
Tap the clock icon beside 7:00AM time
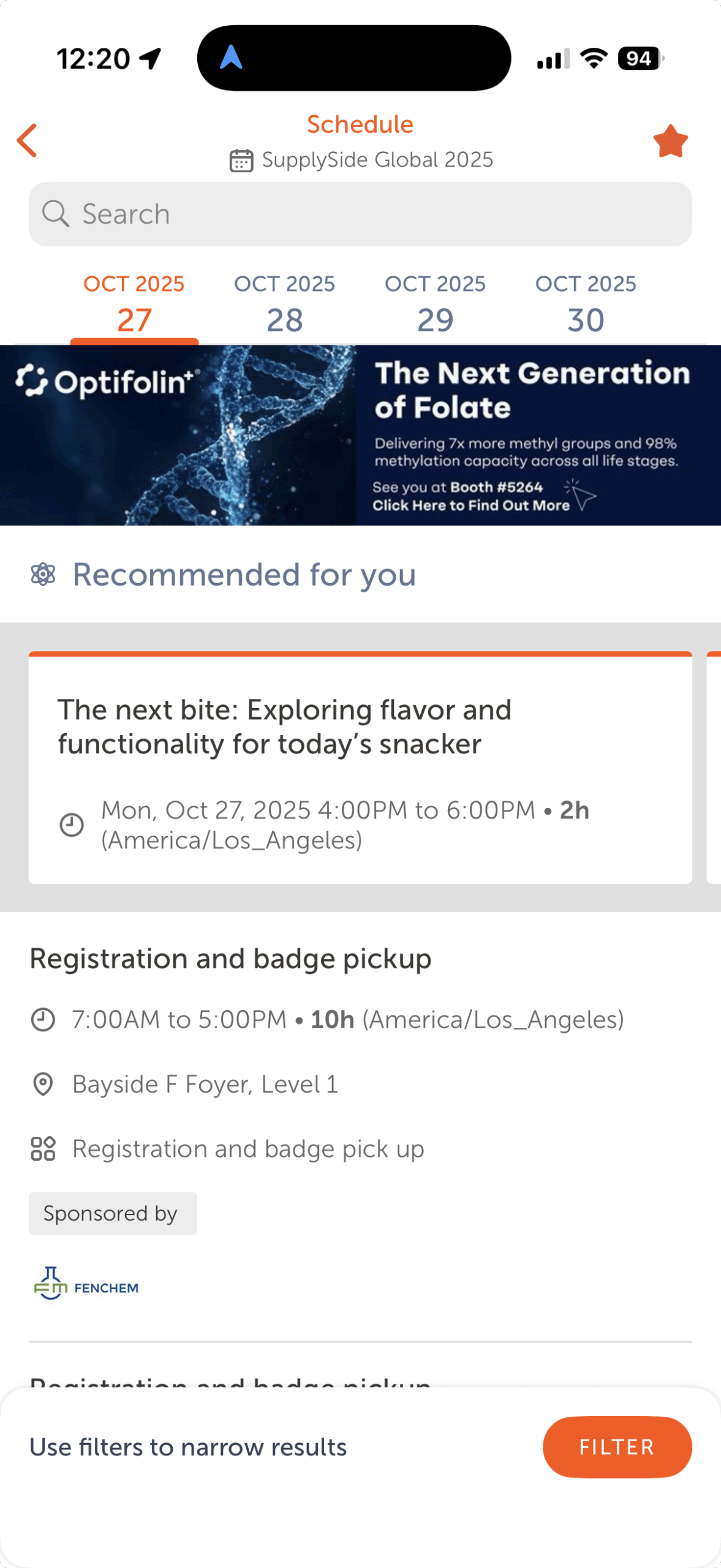43,1020
